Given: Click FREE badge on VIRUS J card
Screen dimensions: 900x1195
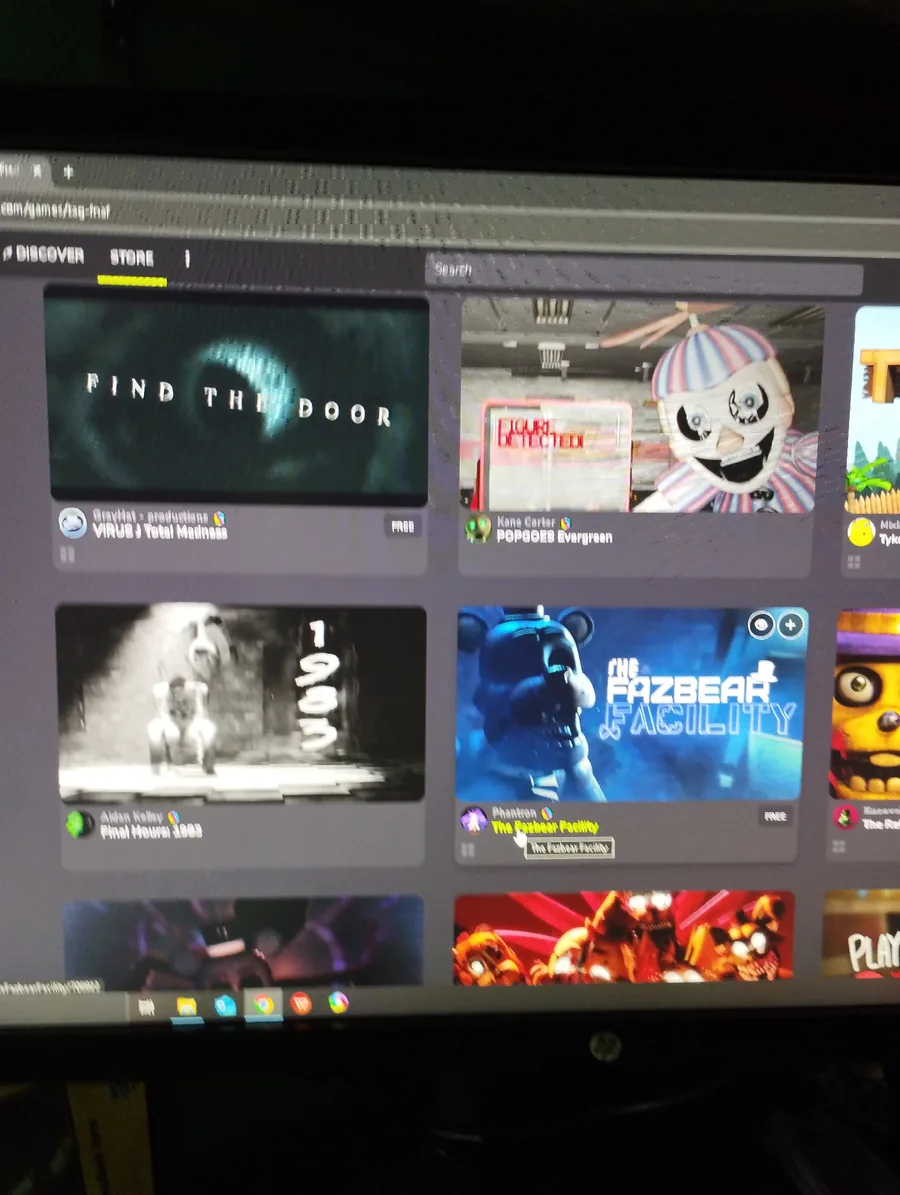Looking at the screenshot, I should pos(402,527).
